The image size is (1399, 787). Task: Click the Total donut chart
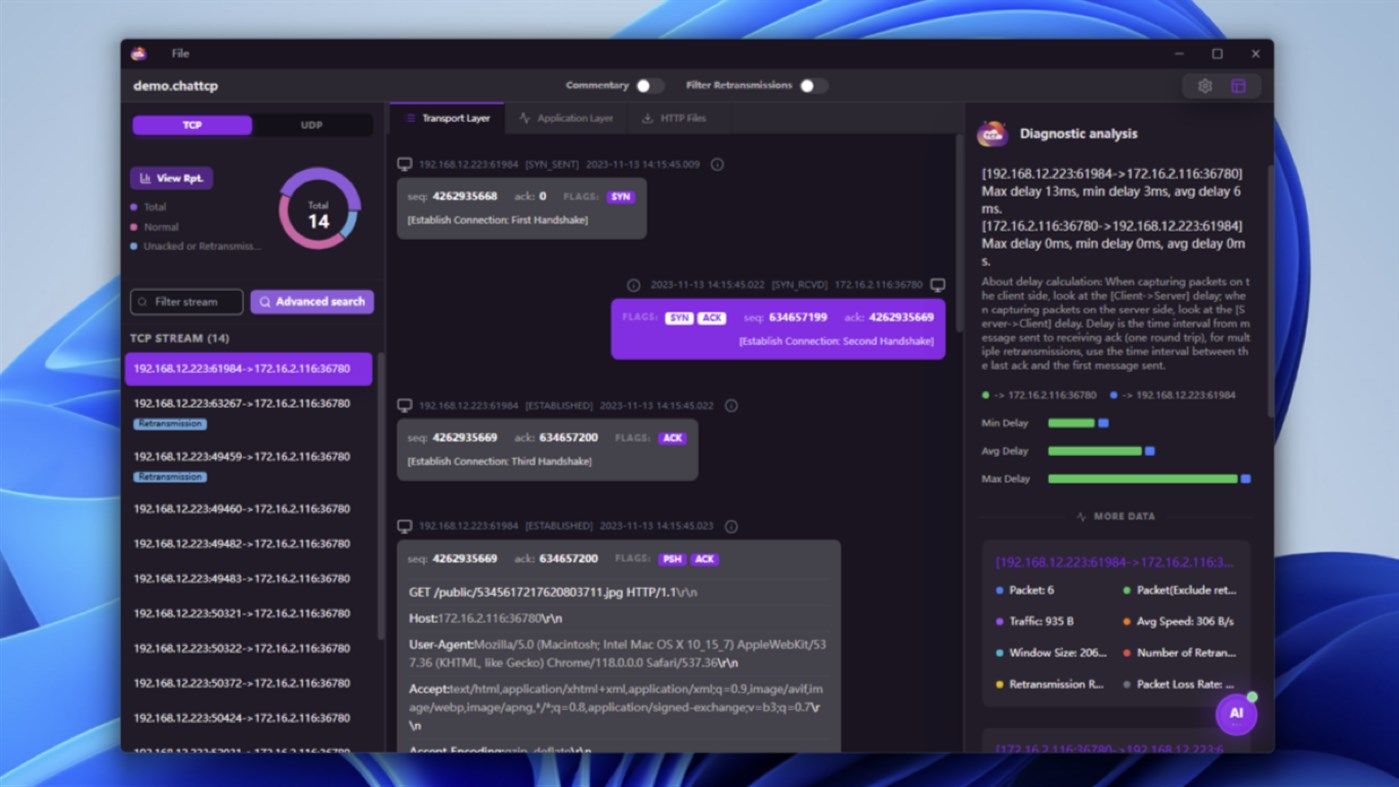[319, 209]
